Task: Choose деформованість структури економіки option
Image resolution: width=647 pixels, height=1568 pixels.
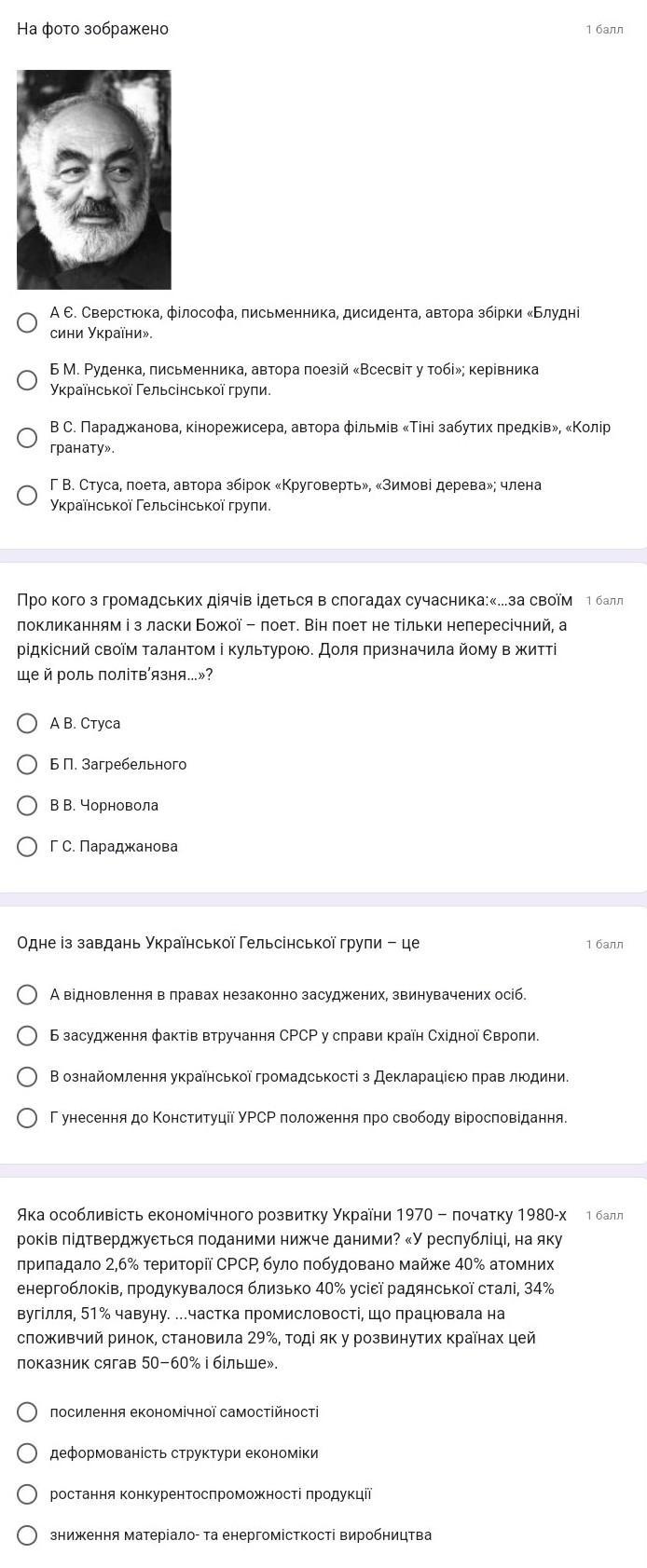Action: (28, 1452)
